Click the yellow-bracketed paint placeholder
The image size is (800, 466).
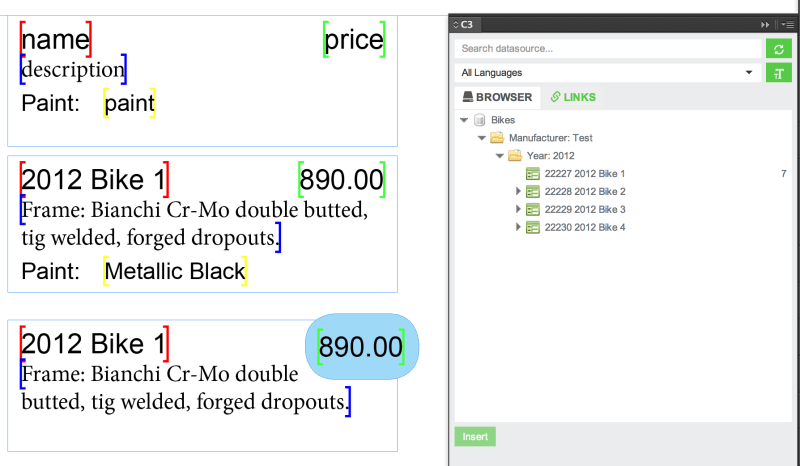(x=130, y=103)
